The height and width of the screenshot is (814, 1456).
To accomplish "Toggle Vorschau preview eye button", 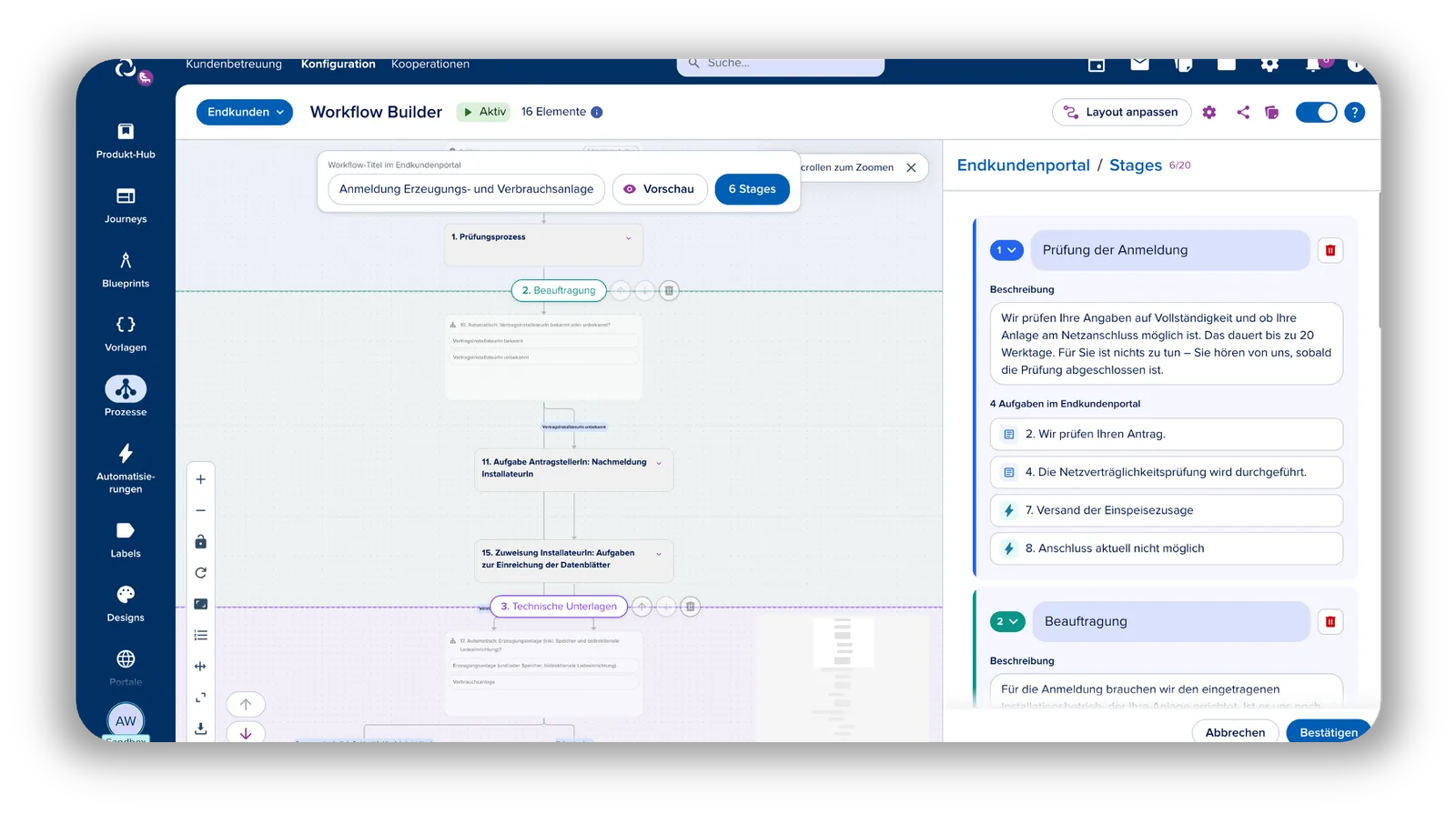I will click(659, 189).
